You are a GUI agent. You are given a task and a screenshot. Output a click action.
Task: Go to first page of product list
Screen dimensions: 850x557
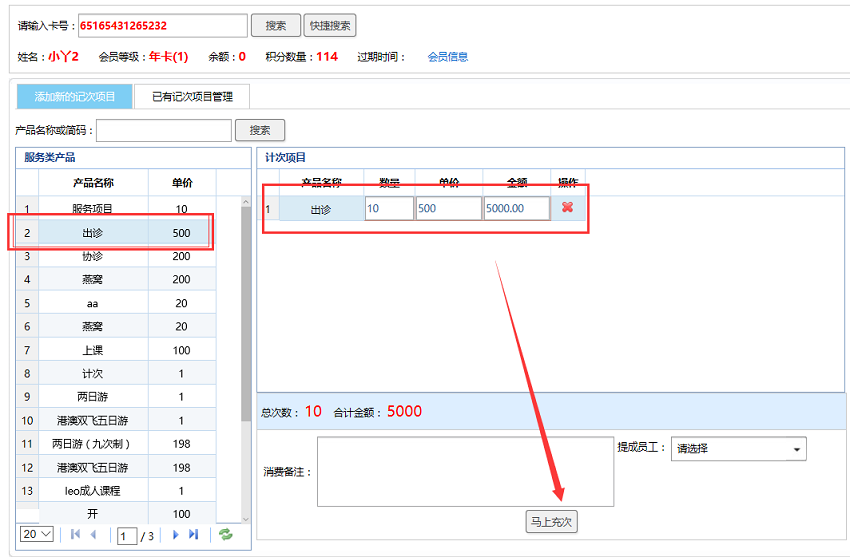coord(75,535)
